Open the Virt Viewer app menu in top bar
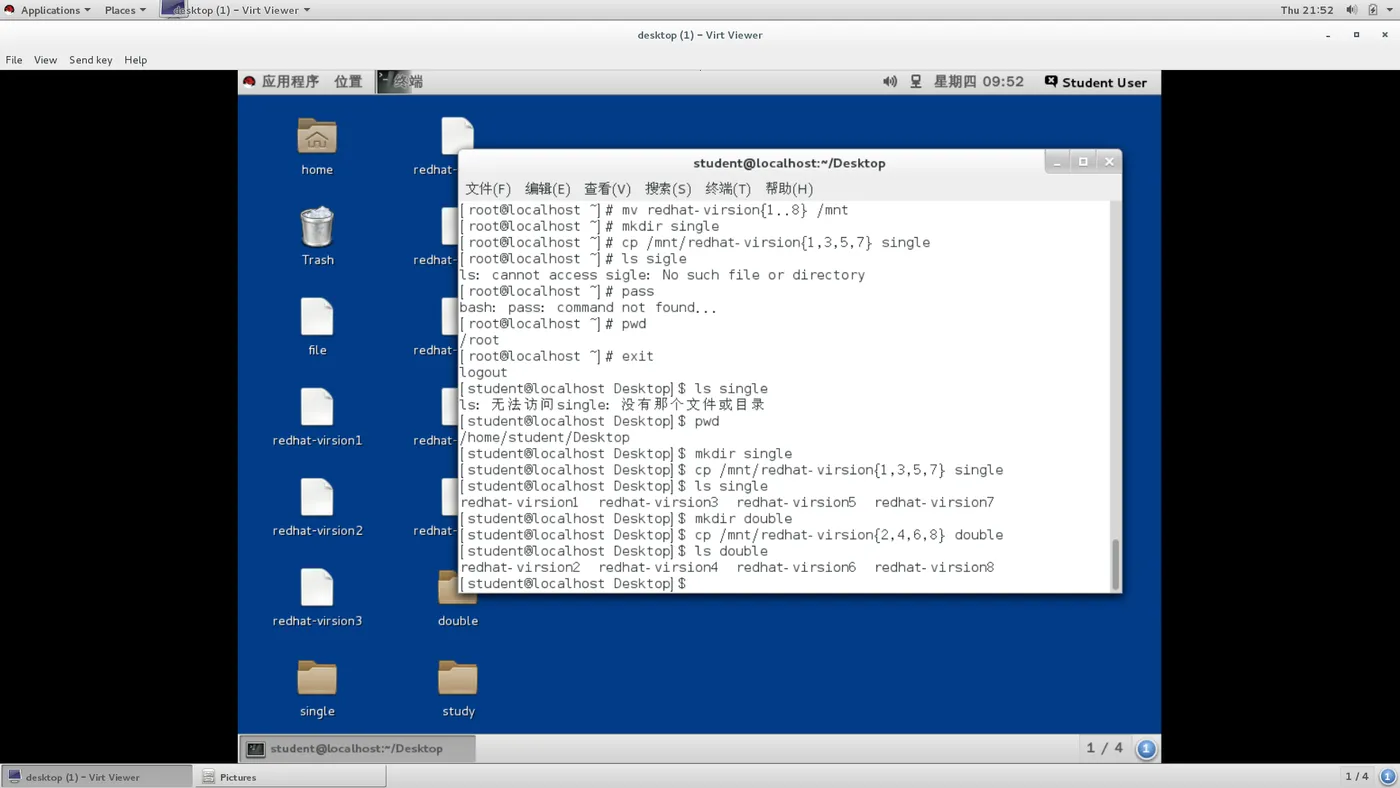 (x=236, y=10)
